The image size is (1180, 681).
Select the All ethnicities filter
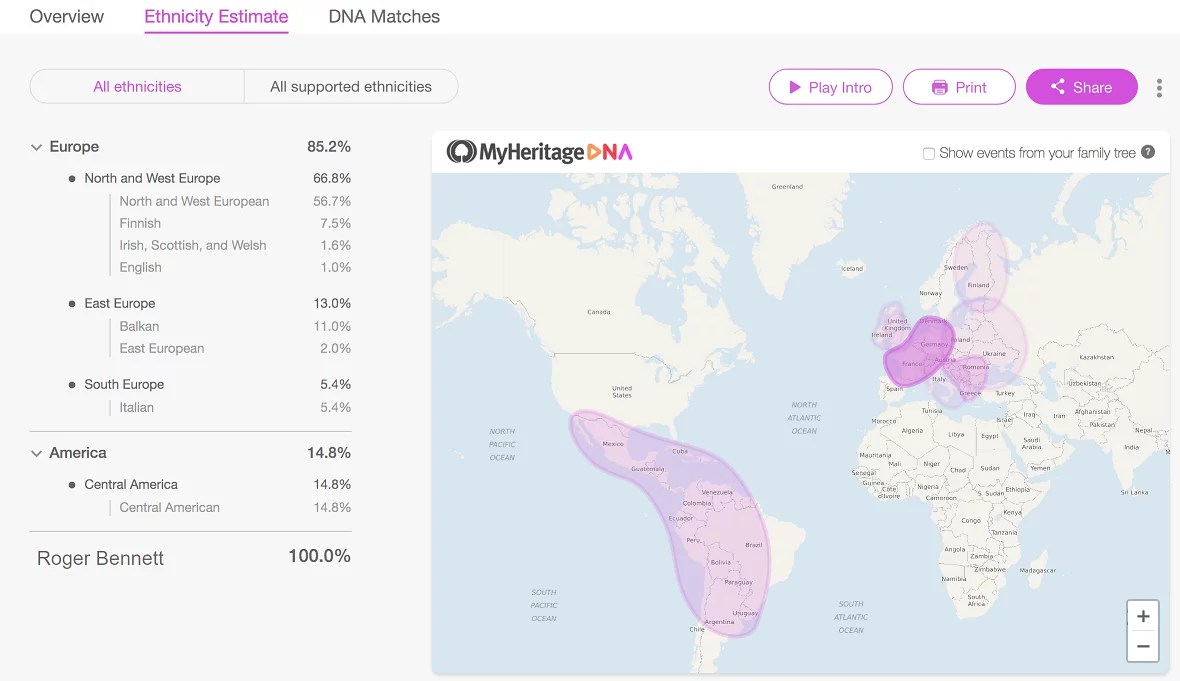pyautogui.click(x=137, y=87)
